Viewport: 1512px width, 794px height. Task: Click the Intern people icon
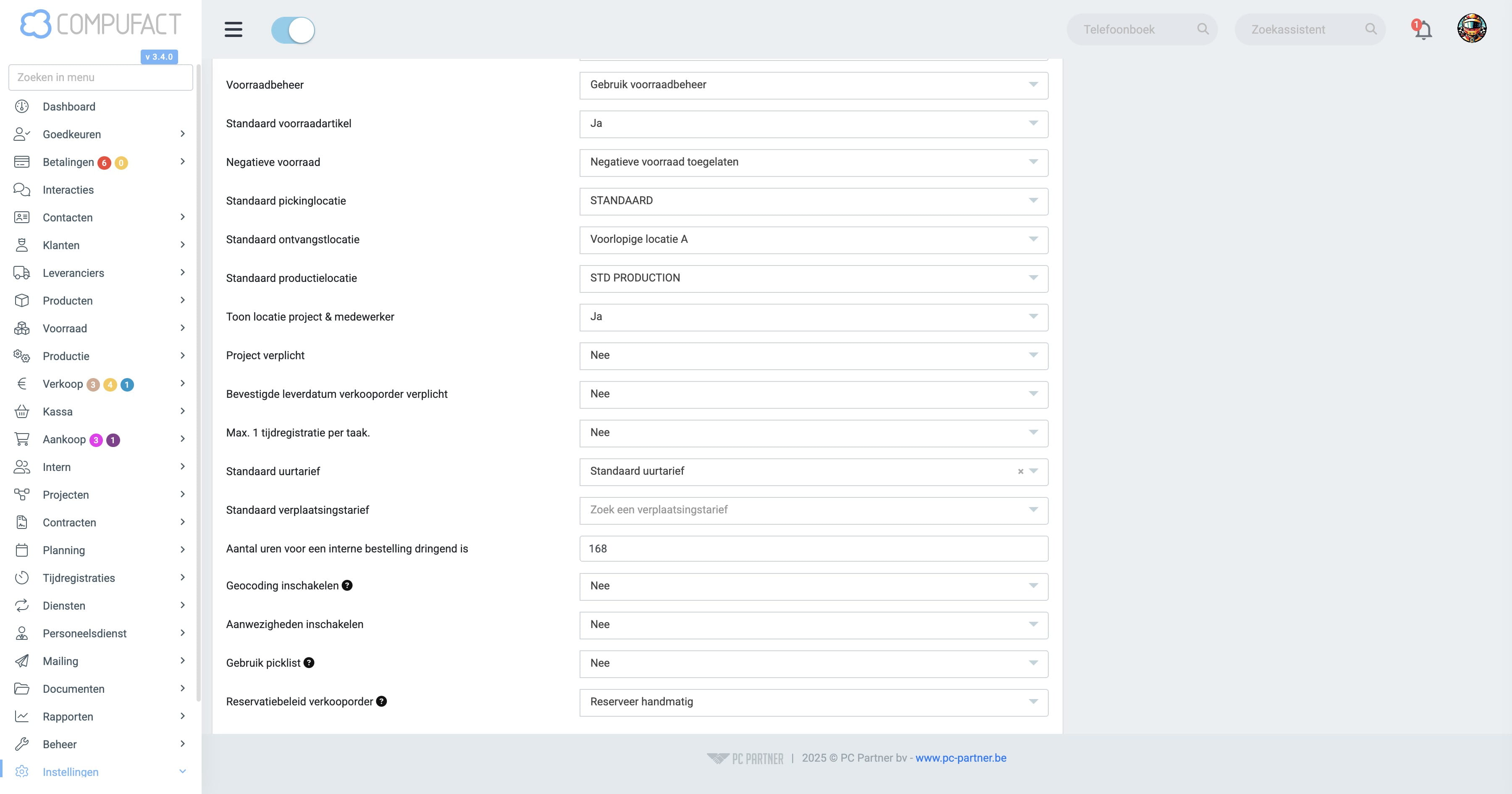coord(22,467)
